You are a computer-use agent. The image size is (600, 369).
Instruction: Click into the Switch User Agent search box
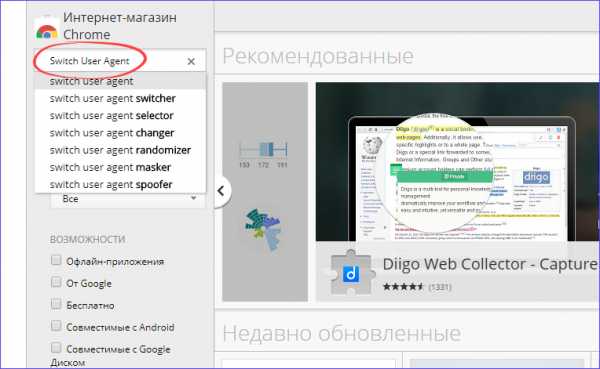coord(115,61)
